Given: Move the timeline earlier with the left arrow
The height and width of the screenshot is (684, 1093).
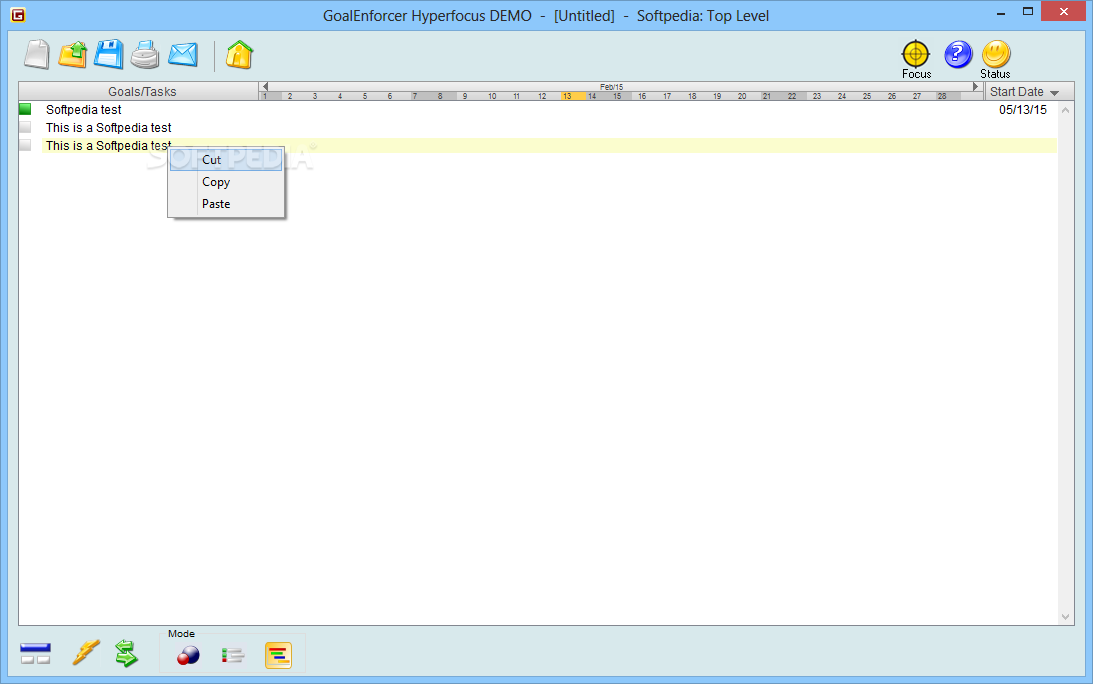Looking at the screenshot, I should coord(265,86).
